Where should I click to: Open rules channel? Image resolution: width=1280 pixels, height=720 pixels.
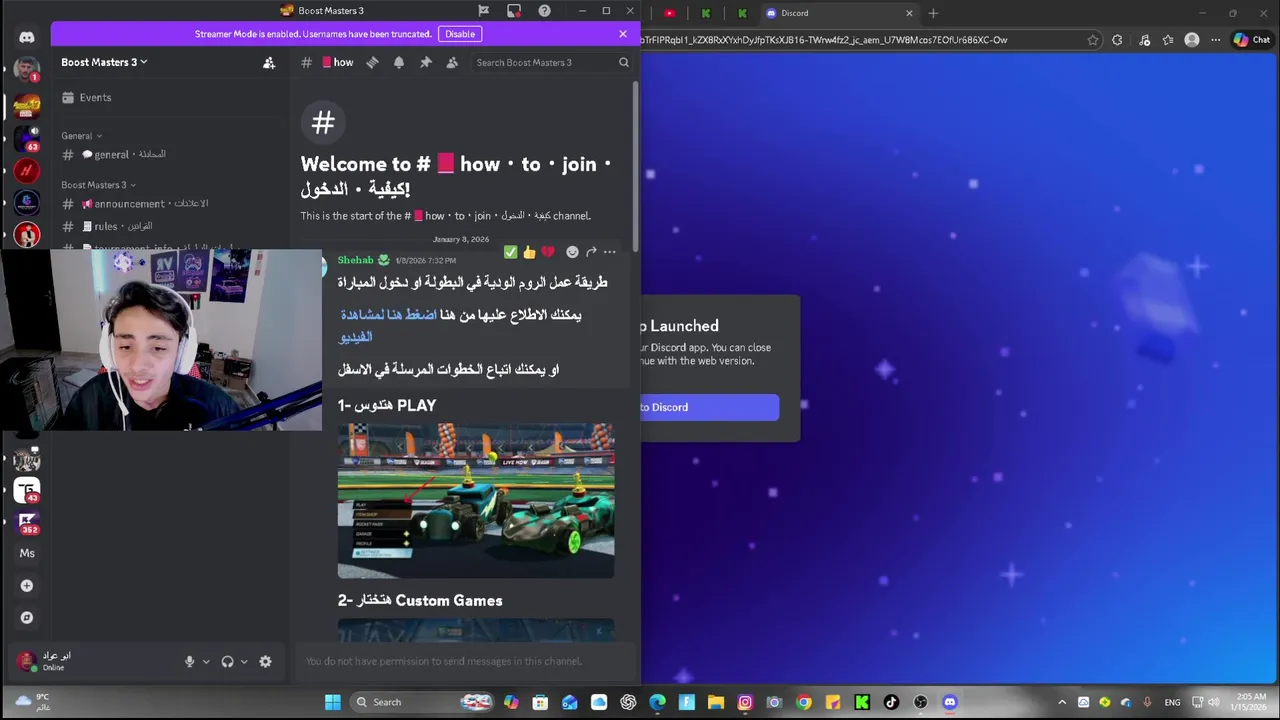tap(172, 227)
